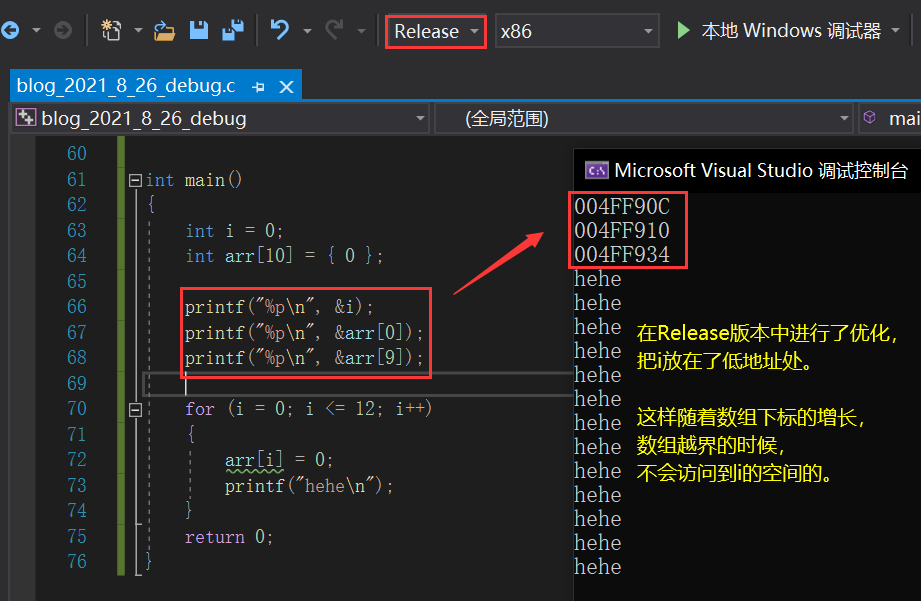Click the 004FF90C address in console

click(622, 207)
